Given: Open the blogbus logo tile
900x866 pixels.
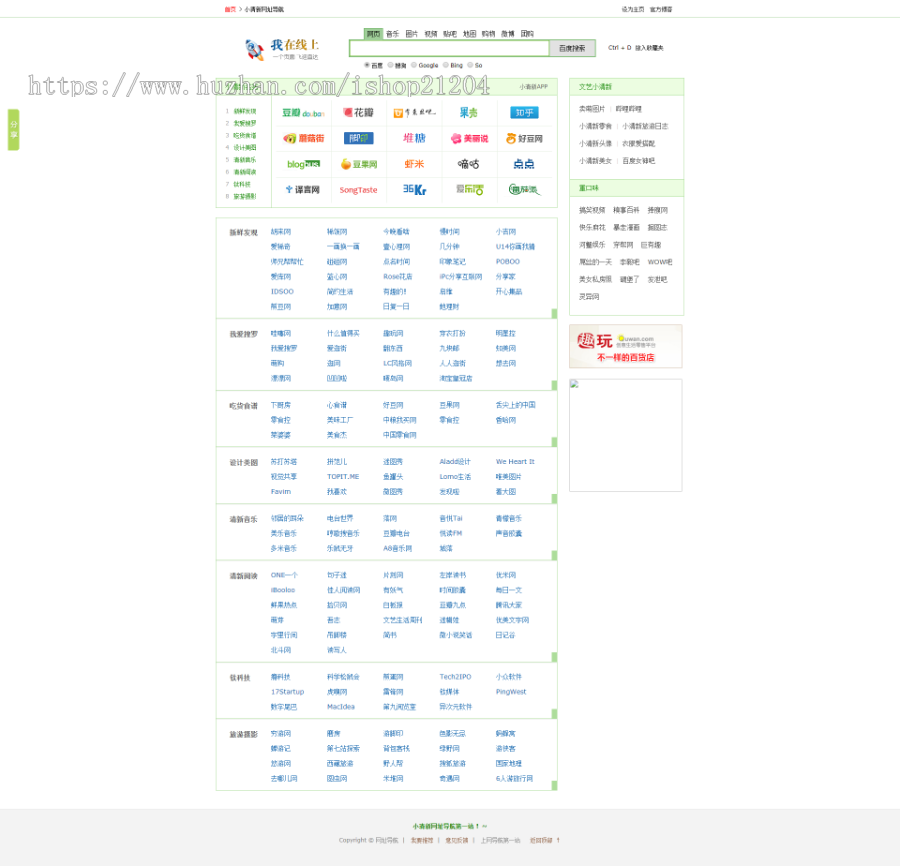Looking at the screenshot, I should click(x=304, y=164).
